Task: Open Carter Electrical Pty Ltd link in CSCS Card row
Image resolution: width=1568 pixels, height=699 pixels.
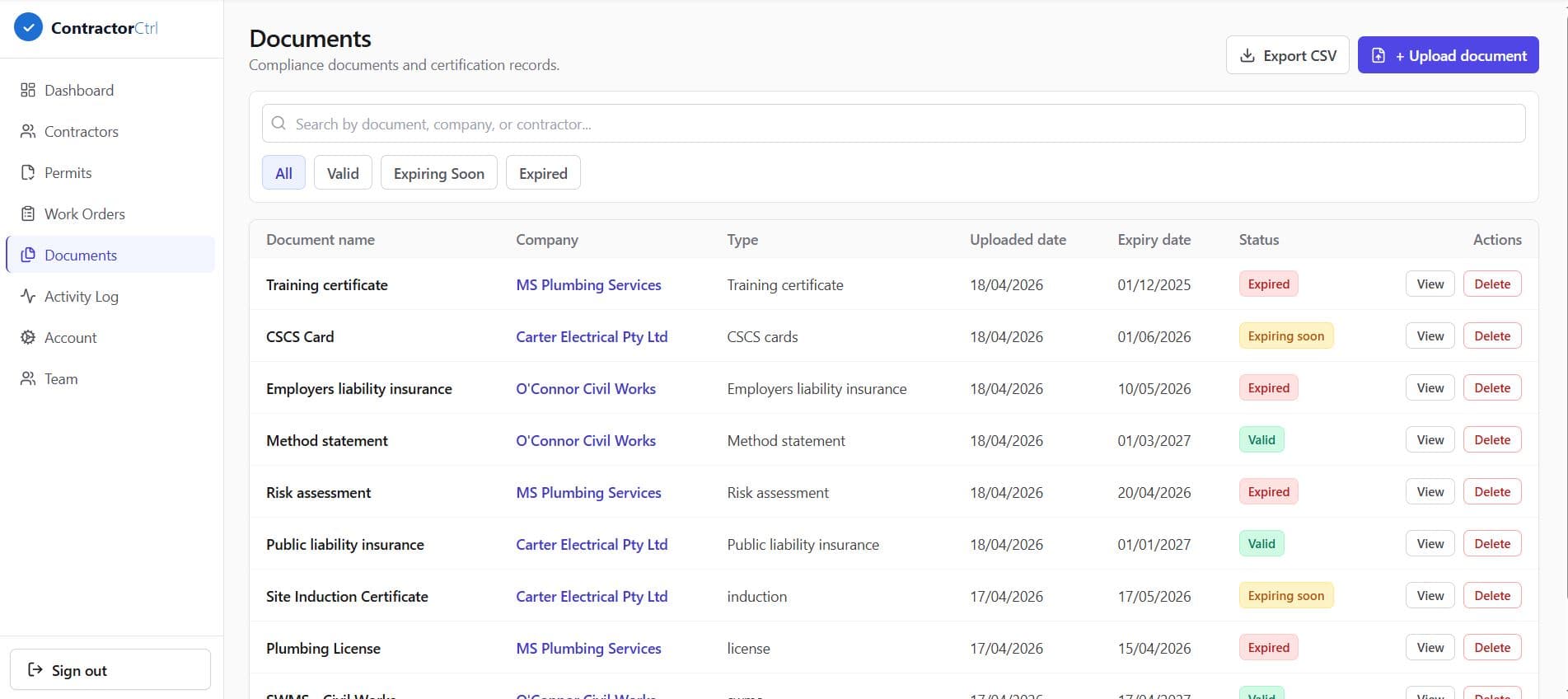Action: pyautogui.click(x=592, y=336)
